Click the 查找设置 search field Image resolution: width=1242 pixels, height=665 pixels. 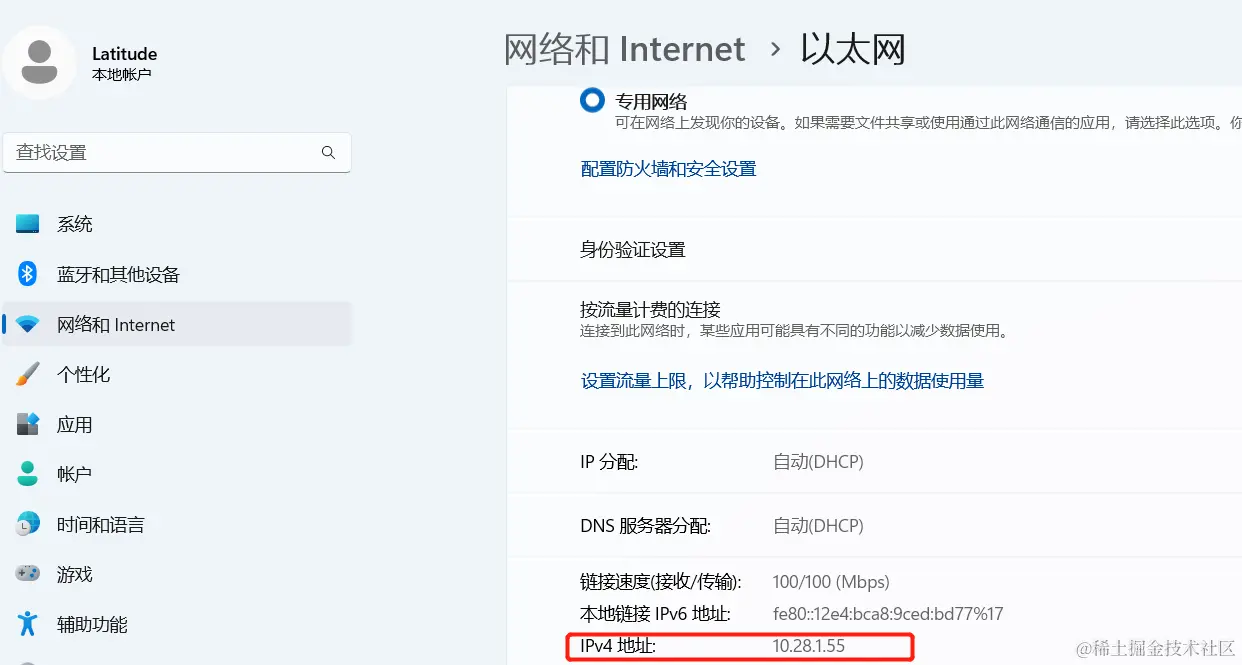click(x=177, y=153)
